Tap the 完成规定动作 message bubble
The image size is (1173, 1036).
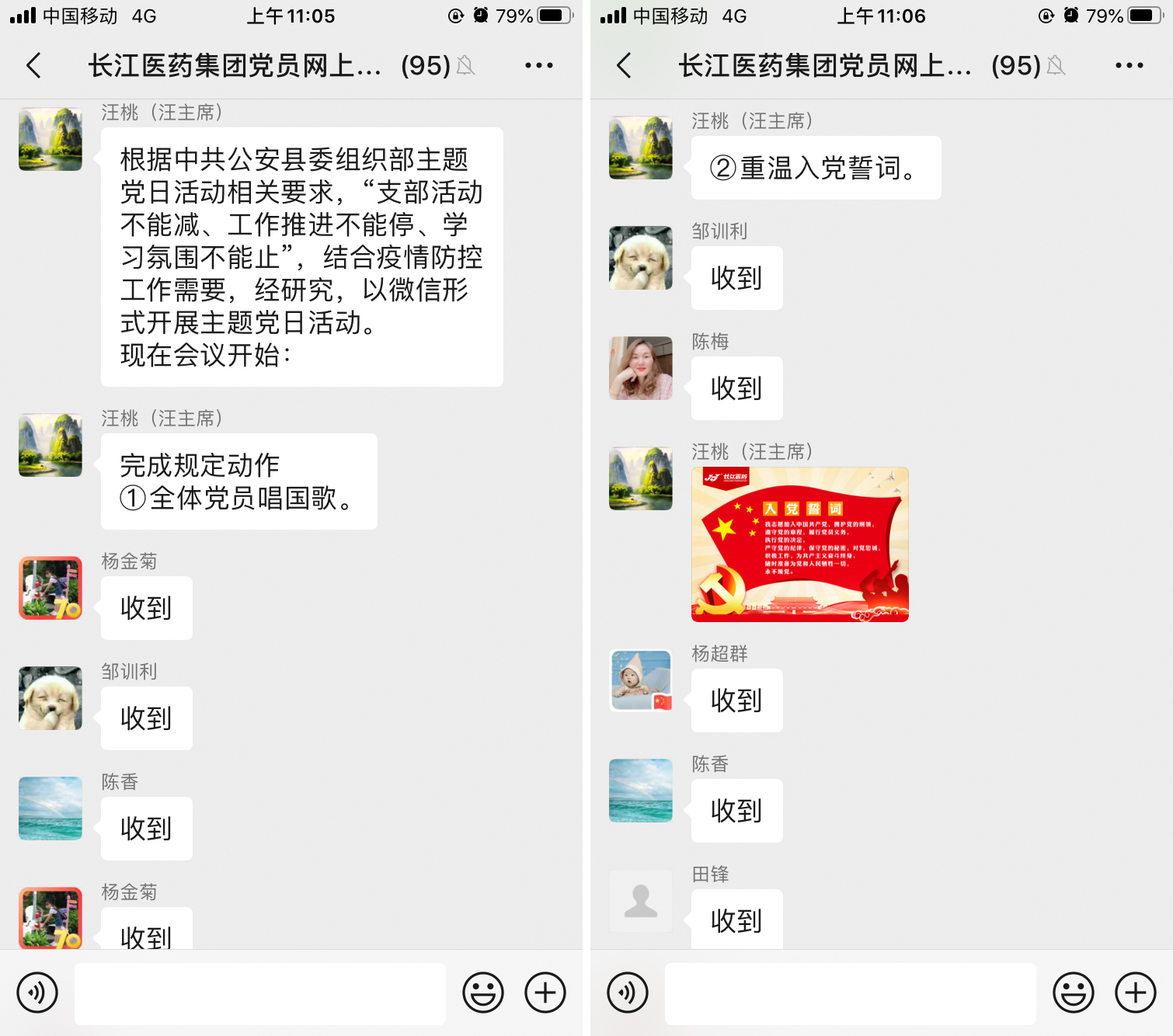point(239,481)
